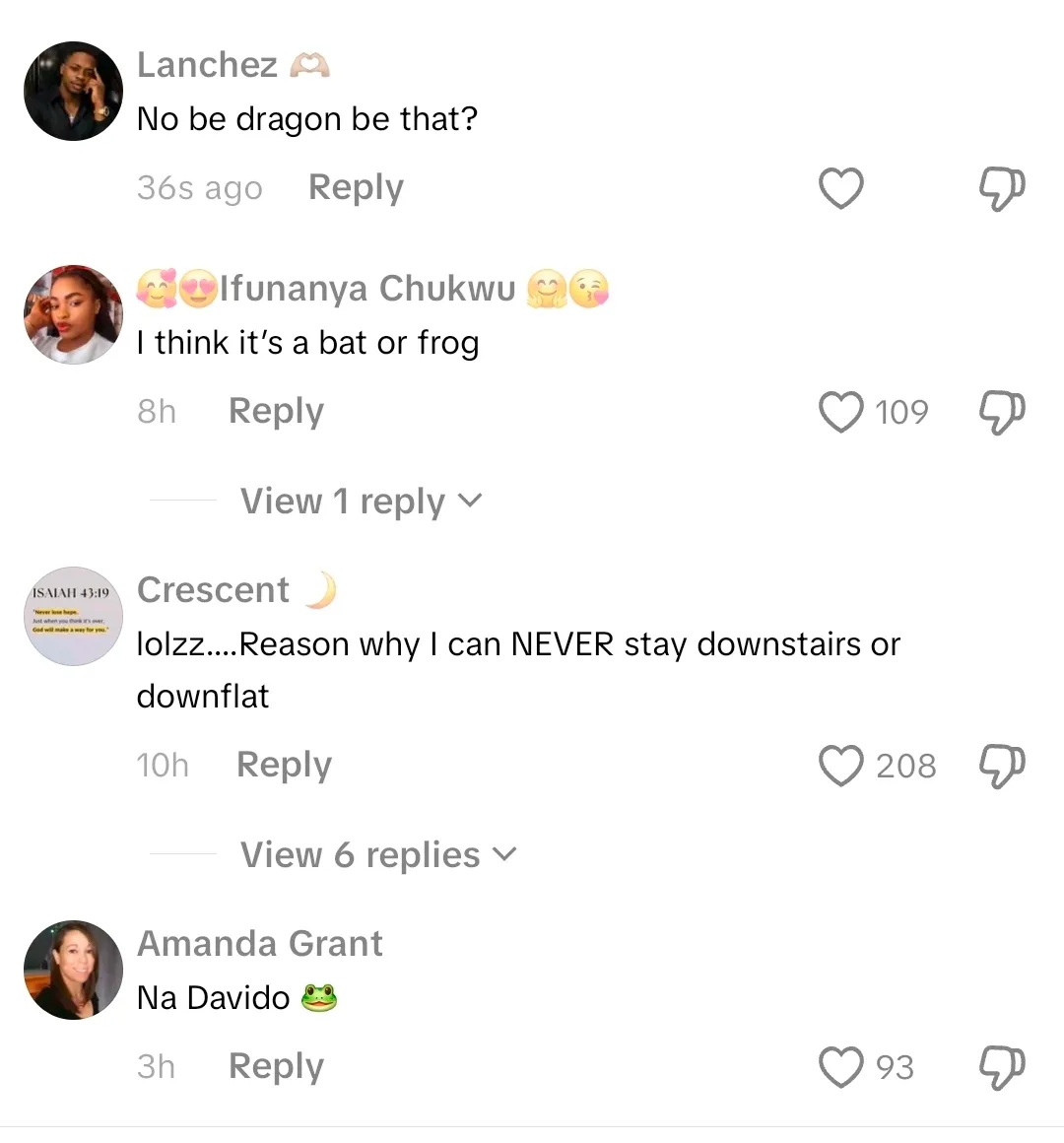Open the Amanda Grant username link
This screenshot has height=1143, width=1064.
(x=260, y=943)
